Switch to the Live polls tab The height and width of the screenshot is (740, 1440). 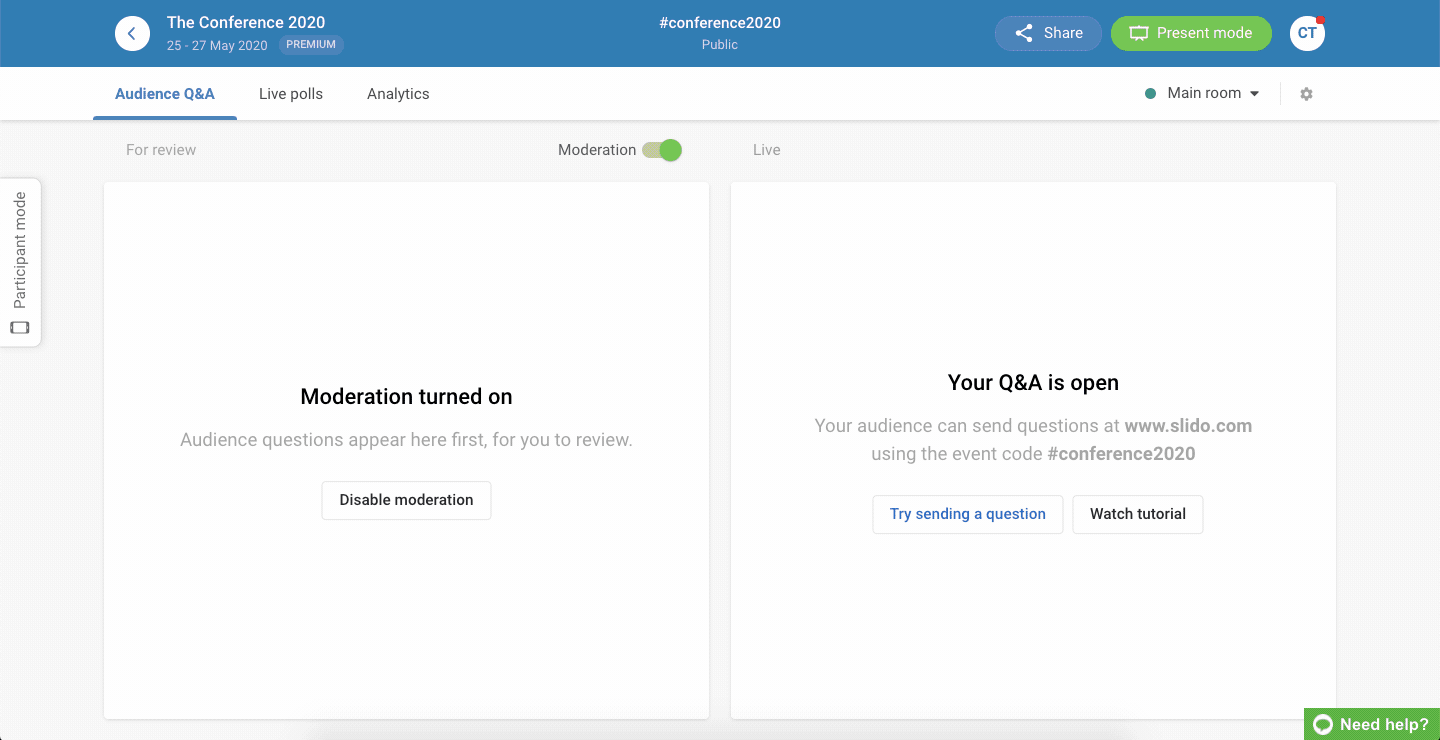[x=291, y=94]
